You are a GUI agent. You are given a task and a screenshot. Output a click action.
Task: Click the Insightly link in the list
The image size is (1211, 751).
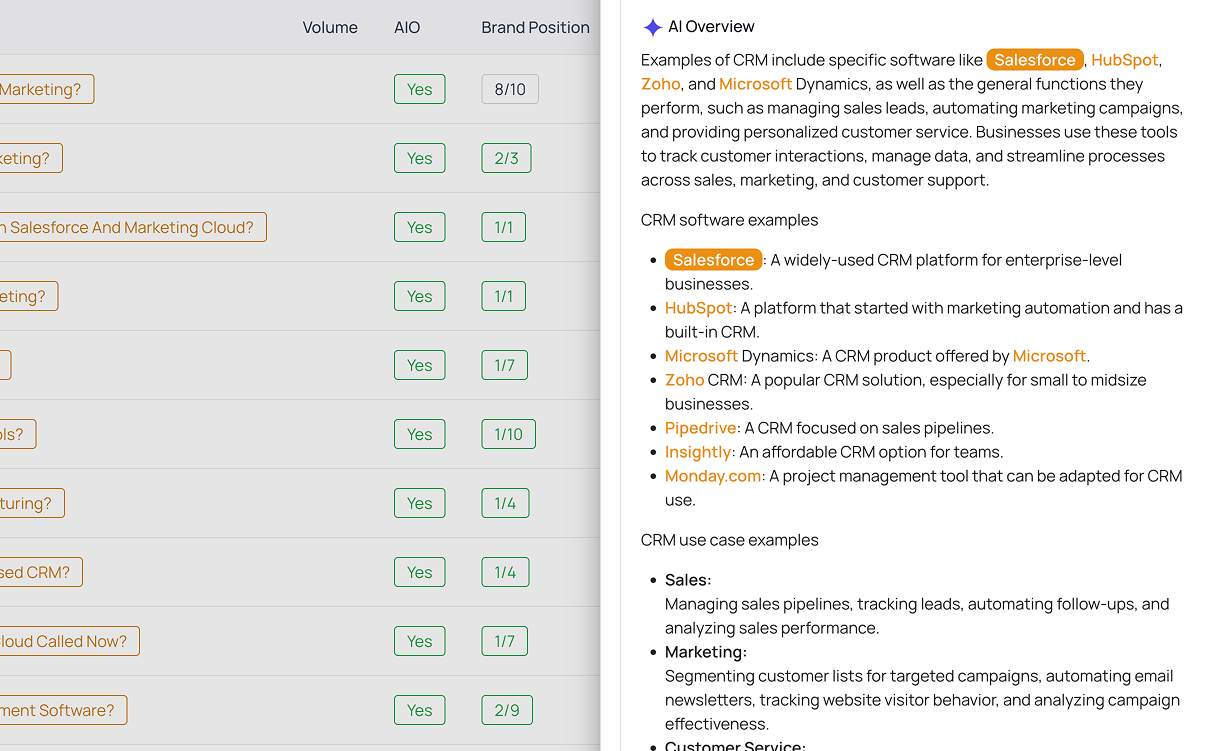[x=698, y=452]
